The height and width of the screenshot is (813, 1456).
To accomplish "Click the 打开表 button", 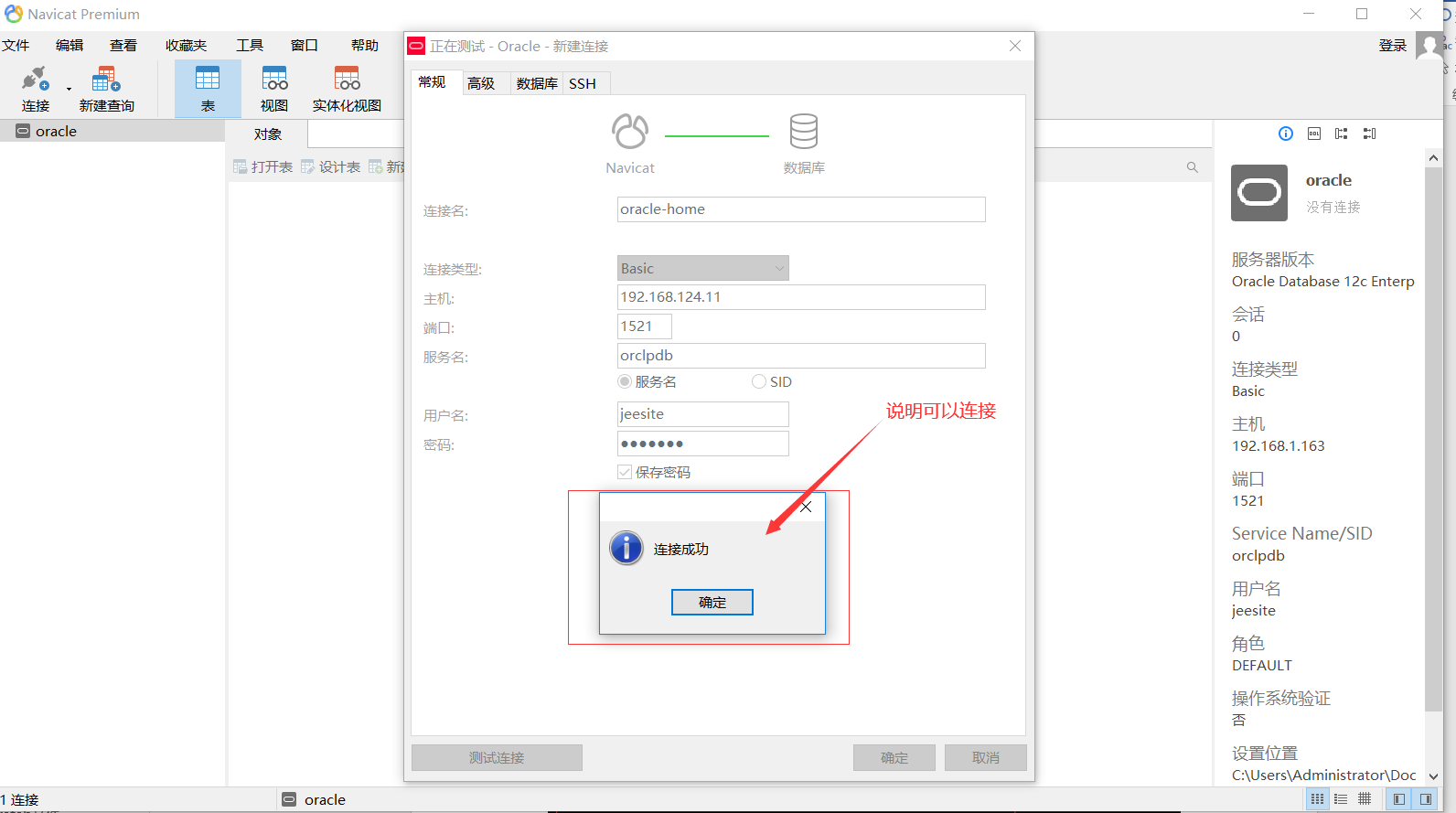I will click(263, 166).
